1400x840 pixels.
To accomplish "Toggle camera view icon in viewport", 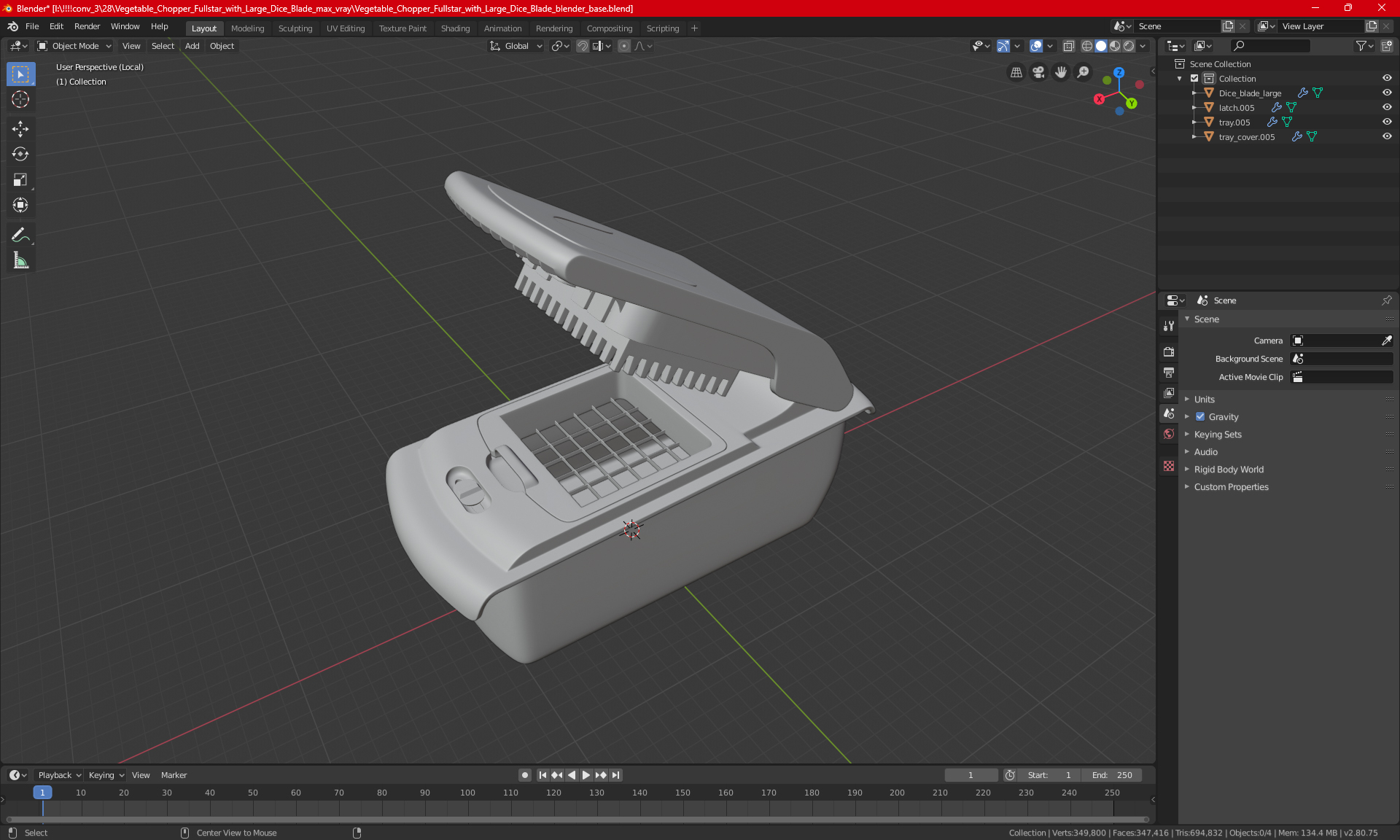I will tap(1038, 72).
